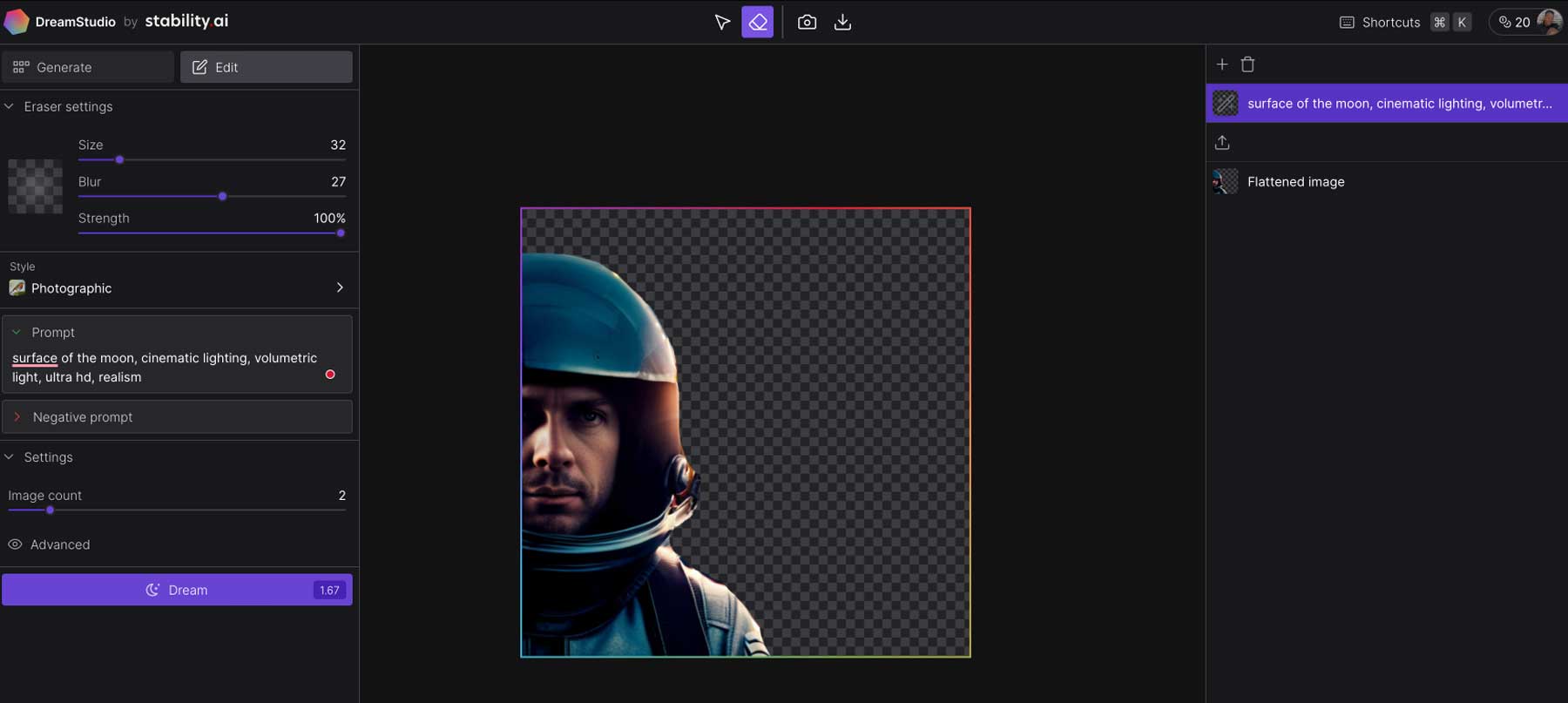Click the red indicator in the prompt box

(330, 375)
